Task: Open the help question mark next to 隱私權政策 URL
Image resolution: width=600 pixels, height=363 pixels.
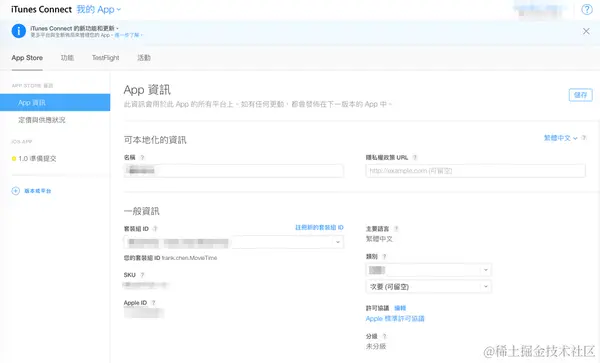Action: (x=415, y=158)
